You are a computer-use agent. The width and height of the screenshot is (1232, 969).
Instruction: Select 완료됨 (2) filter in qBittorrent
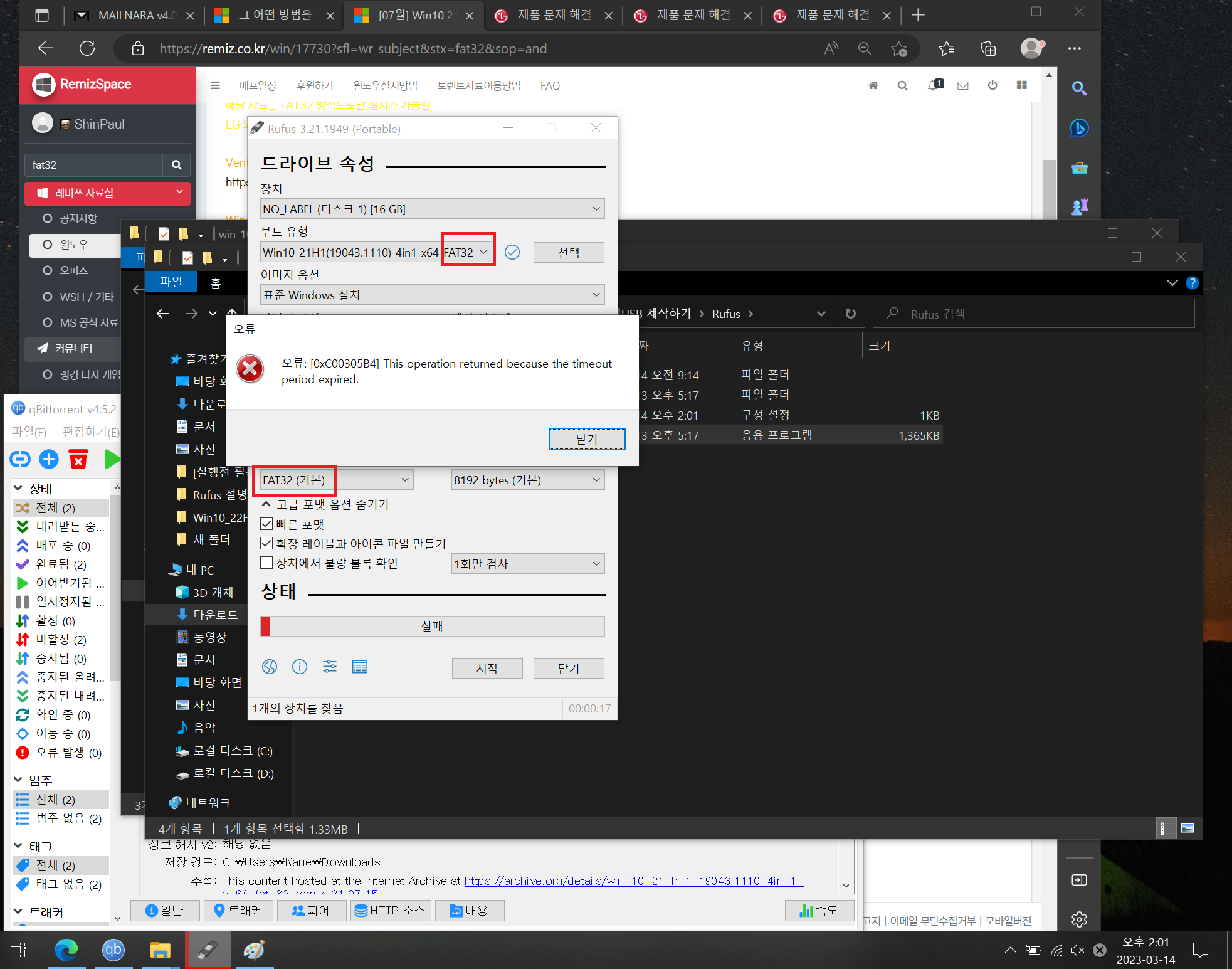click(x=61, y=564)
